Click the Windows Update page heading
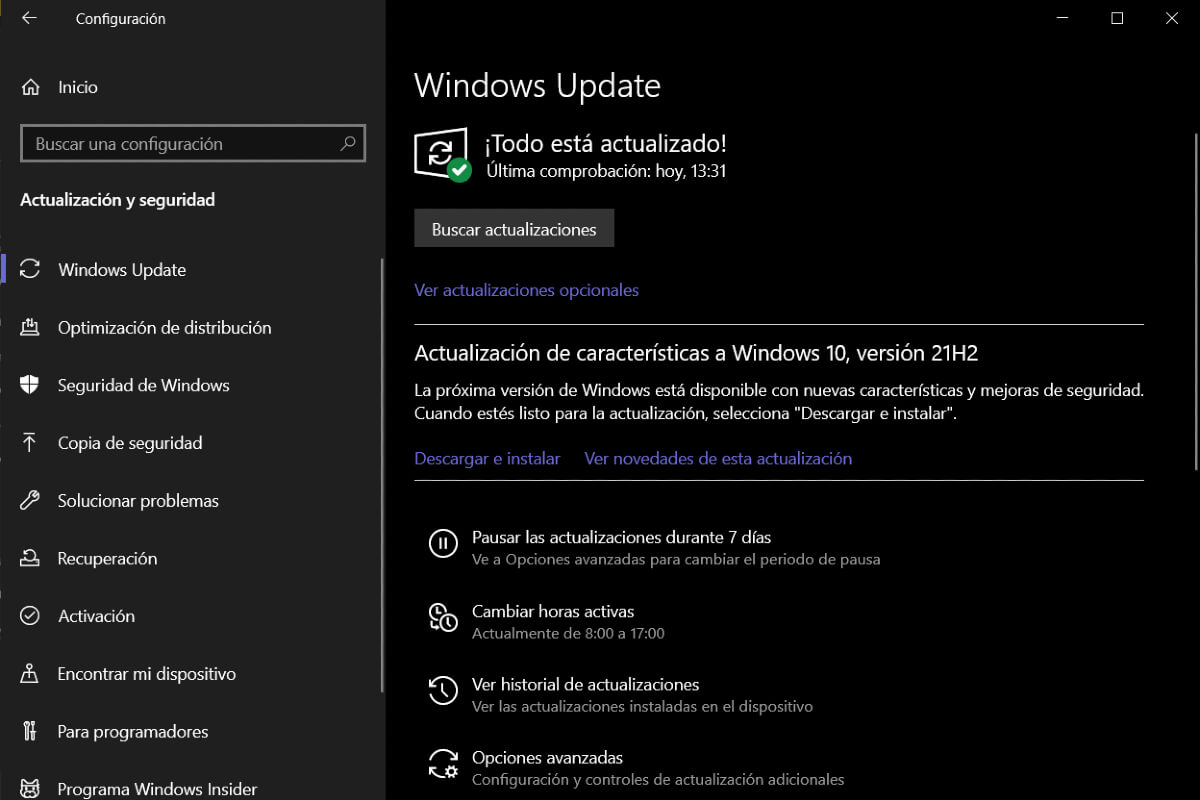The image size is (1200, 800). pos(537,85)
